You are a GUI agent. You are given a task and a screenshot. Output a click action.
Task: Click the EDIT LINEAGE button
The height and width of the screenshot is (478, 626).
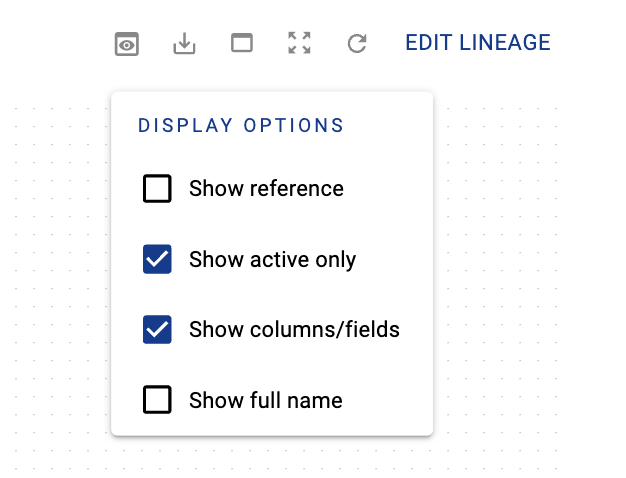pyautogui.click(x=478, y=43)
